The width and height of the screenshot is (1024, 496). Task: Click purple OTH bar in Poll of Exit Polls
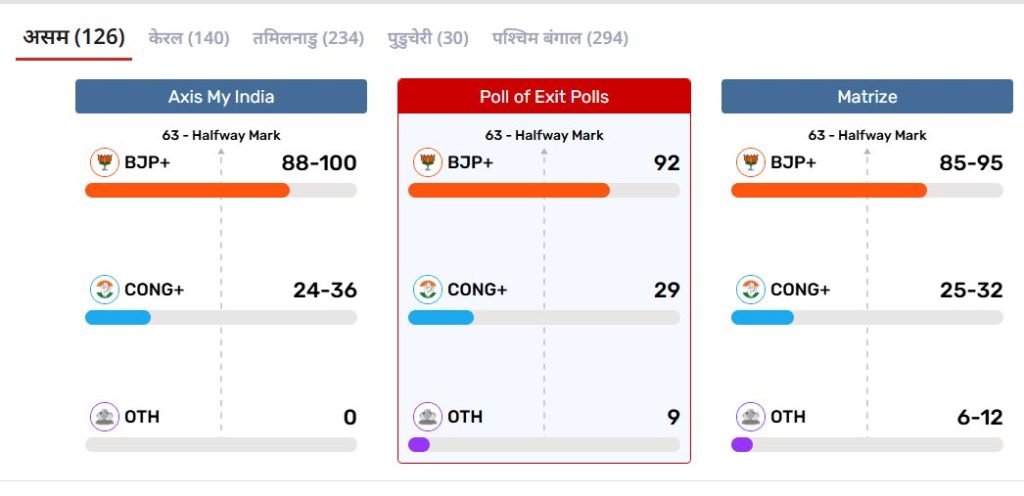[419, 445]
